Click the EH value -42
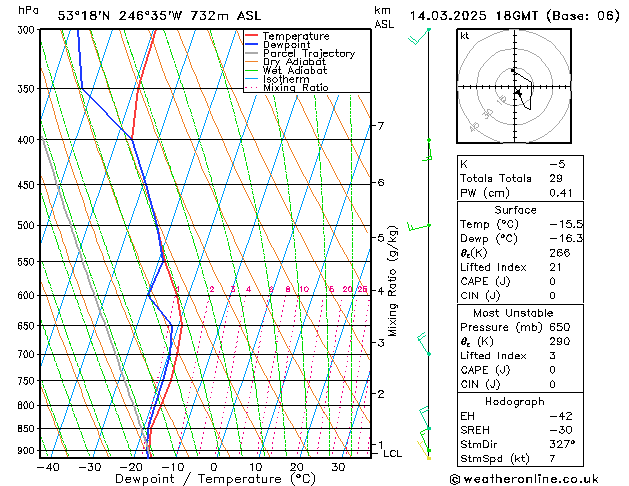Image resolution: width=629 pixels, height=486 pixels. (561, 416)
